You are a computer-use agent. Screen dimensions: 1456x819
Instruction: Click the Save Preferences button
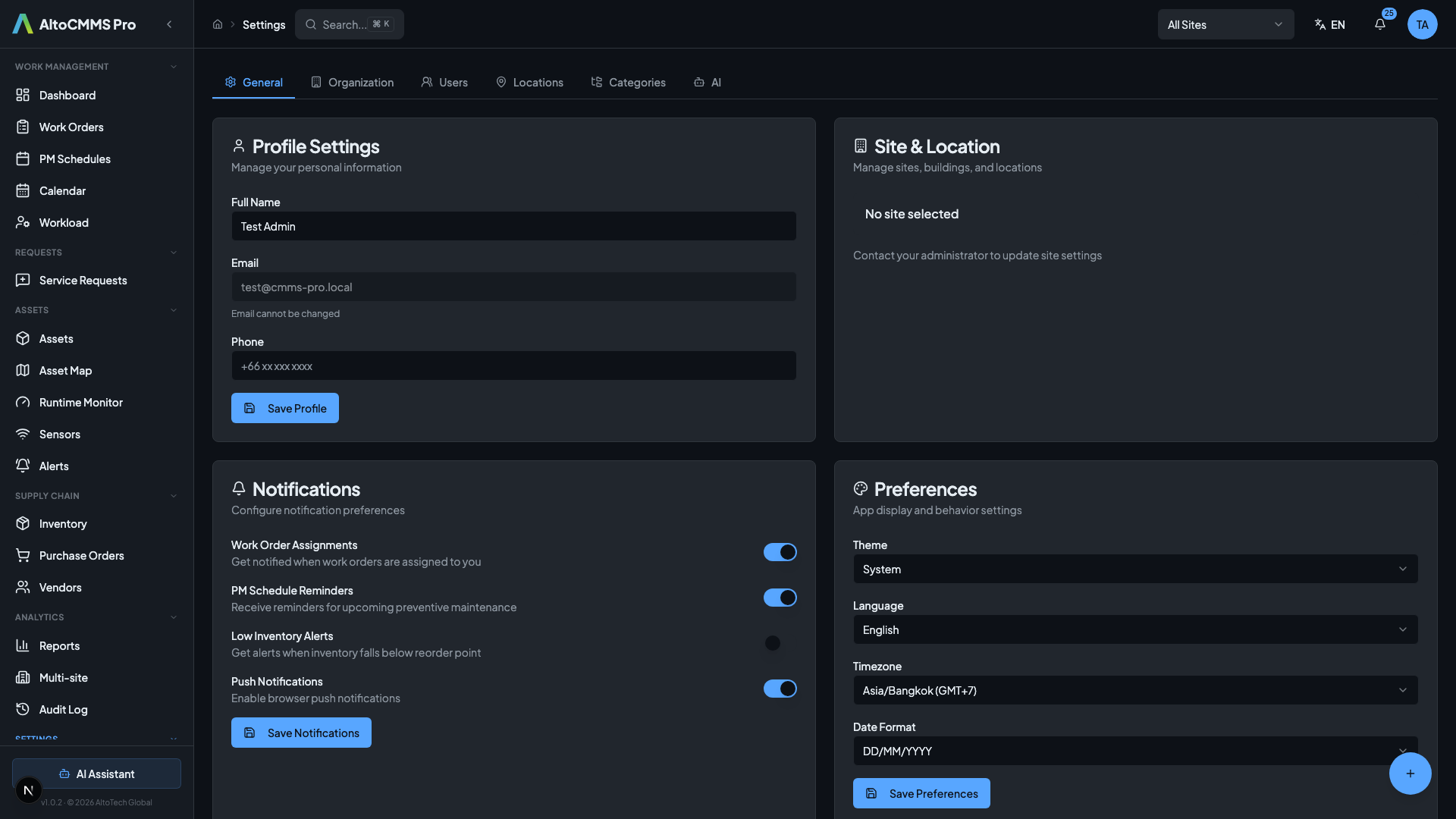click(x=921, y=793)
